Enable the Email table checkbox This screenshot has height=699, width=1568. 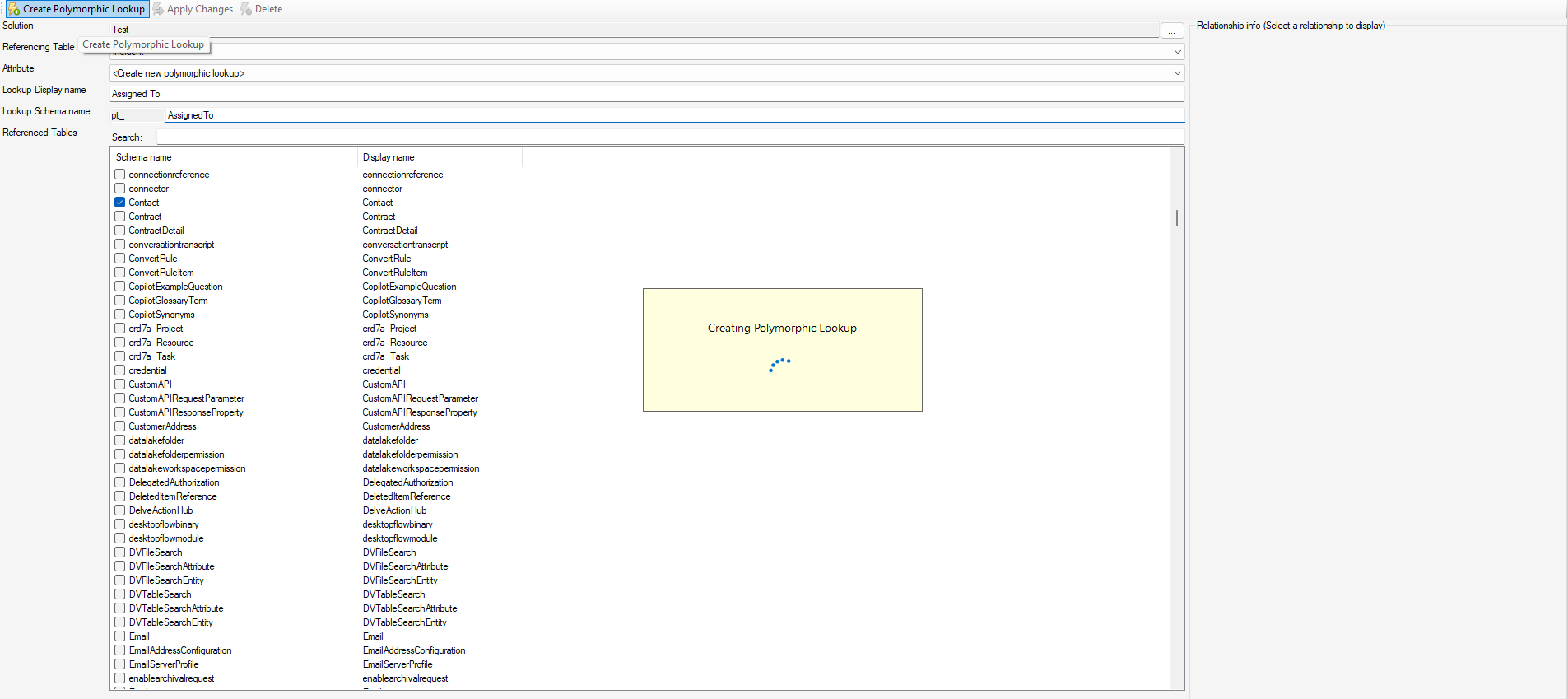[120, 636]
